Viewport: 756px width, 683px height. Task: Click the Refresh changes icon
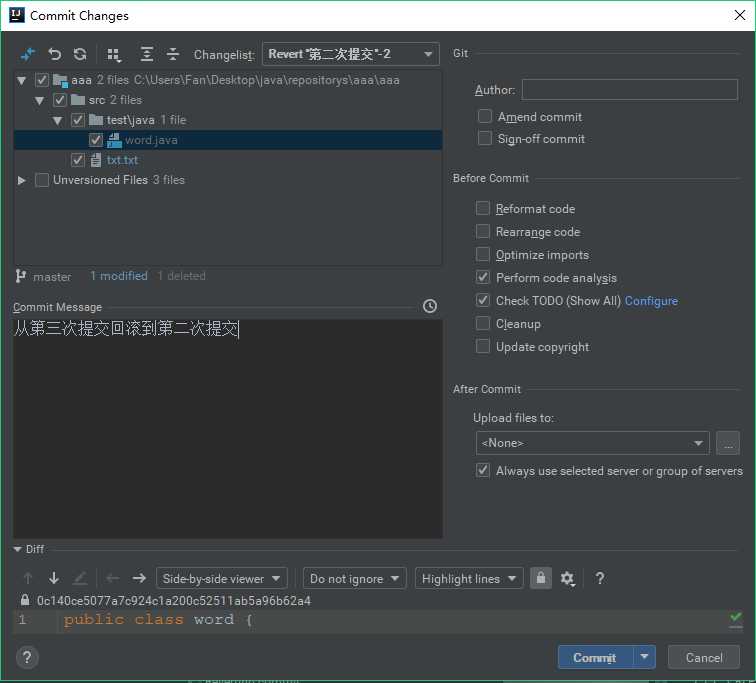click(80, 54)
